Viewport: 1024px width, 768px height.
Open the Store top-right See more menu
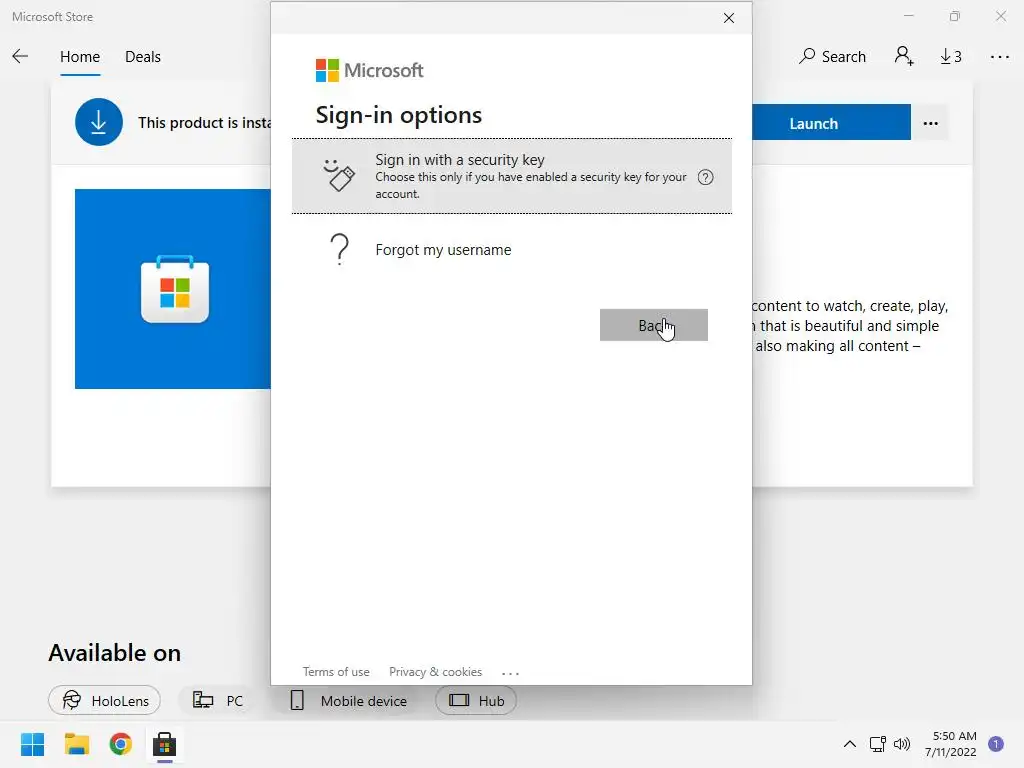click(x=999, y=57)
